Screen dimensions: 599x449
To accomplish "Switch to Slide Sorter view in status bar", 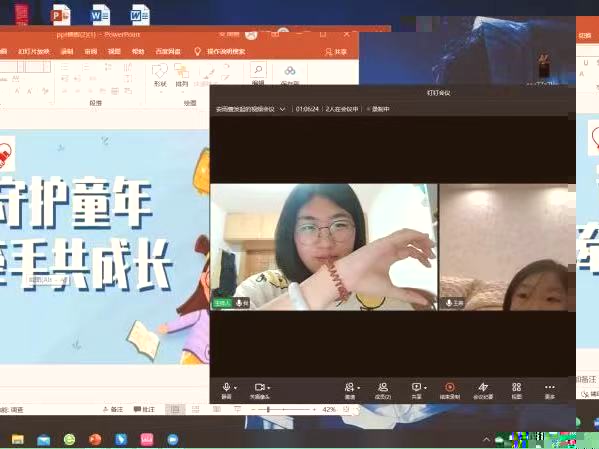I will click(196, 409).
